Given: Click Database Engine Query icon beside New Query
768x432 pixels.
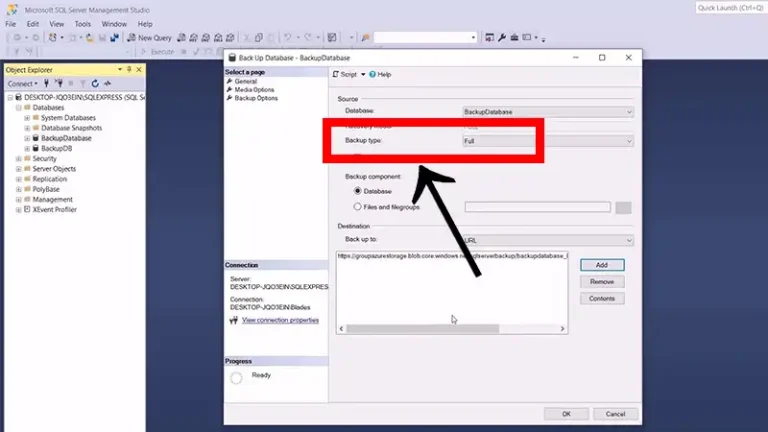Looking at the screenshot, I should pyautogui.click(x=181, y=38).
